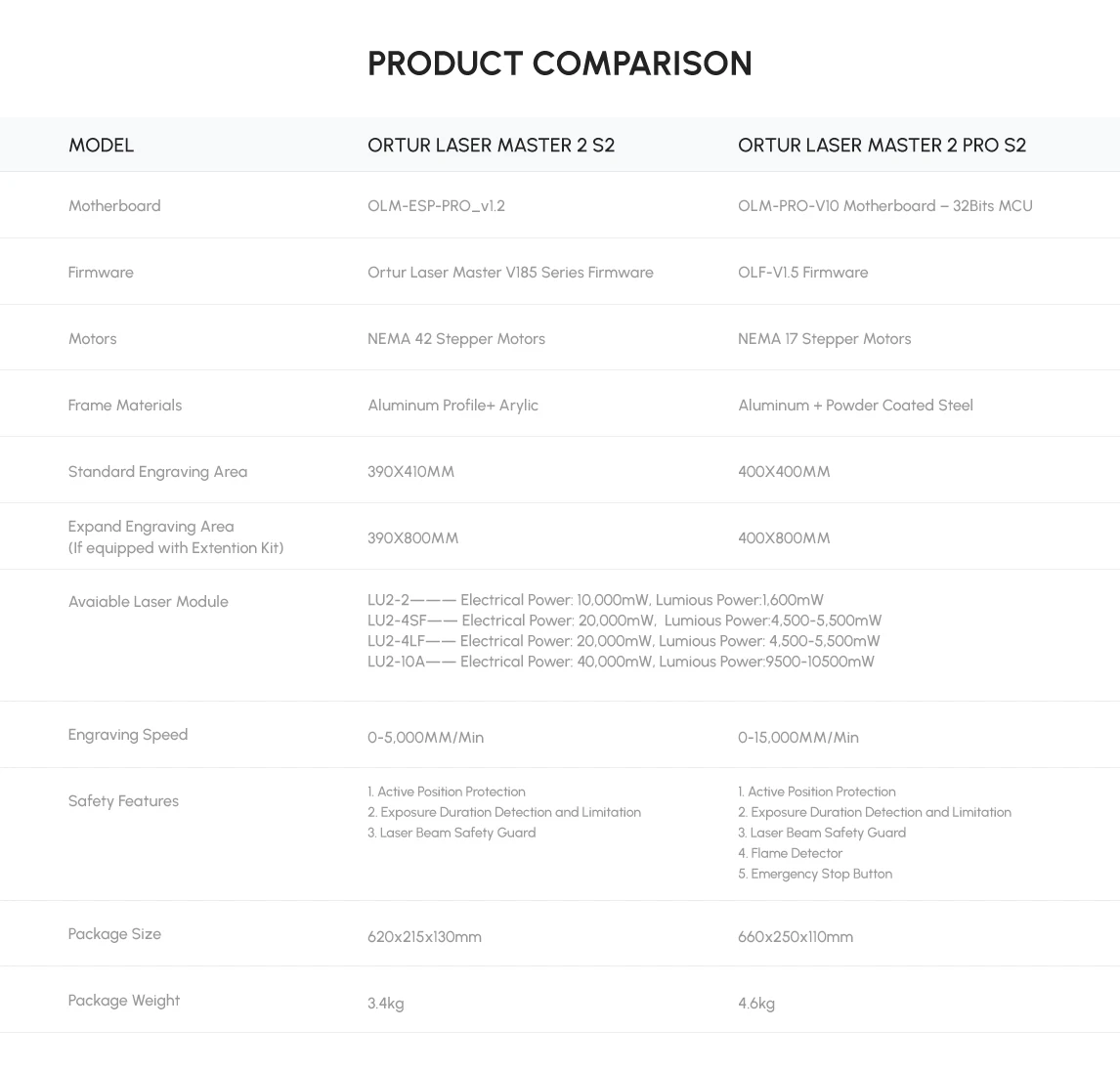Click the PRODUCT COMPARISON heading
This screenshot has height=1071, width=1120.
coord(559,64)
